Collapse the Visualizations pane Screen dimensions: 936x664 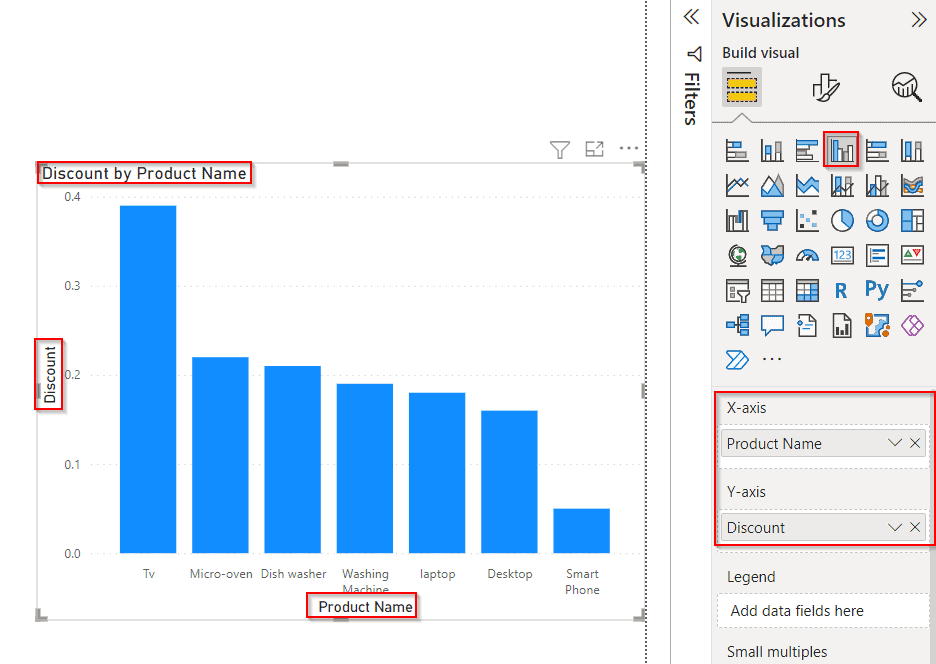point(919,20)
